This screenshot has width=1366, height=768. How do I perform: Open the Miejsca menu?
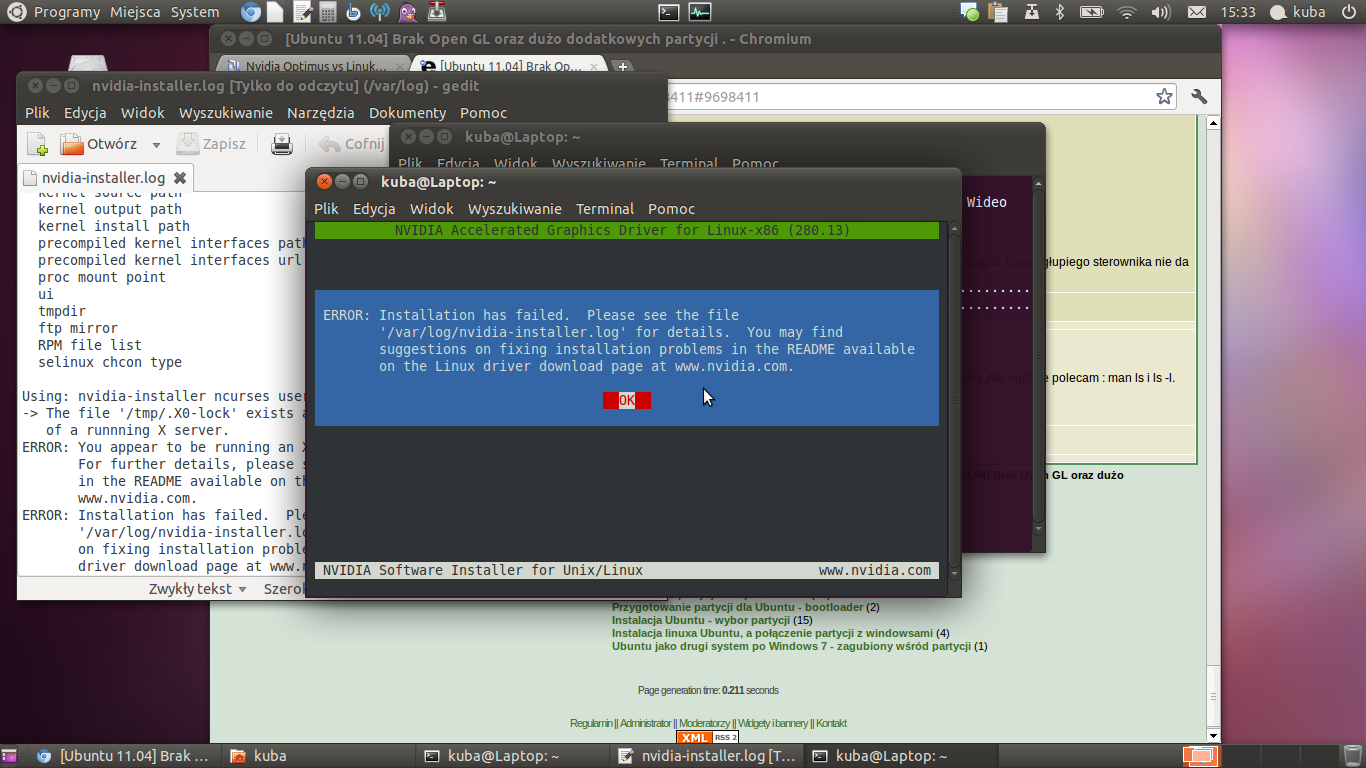(x=135, y=12)
